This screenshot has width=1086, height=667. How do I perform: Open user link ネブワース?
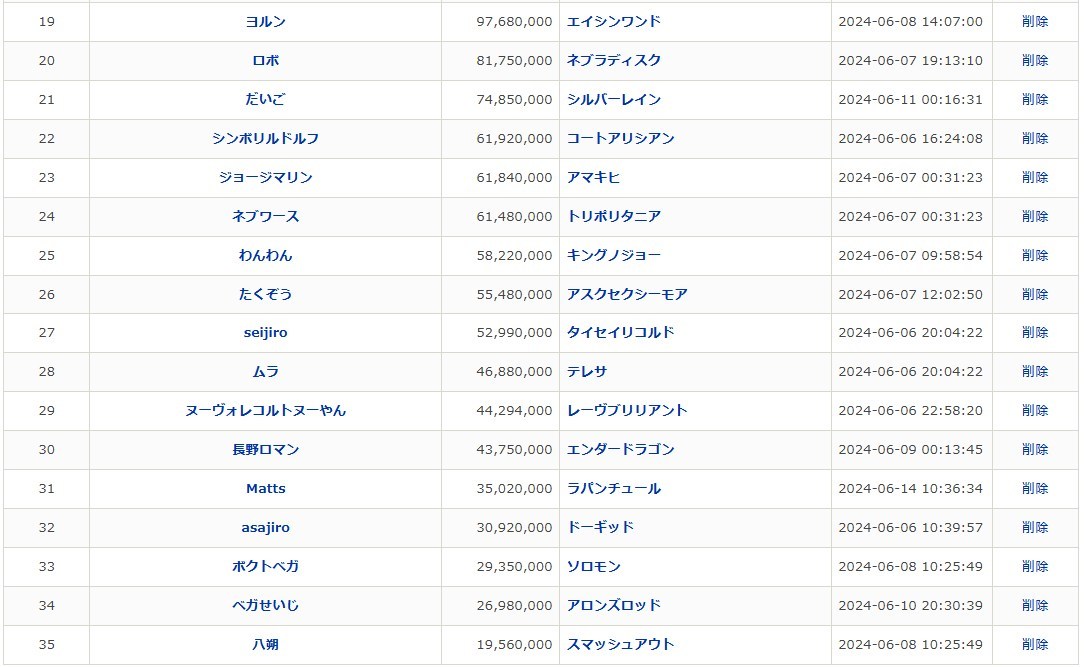265,216
